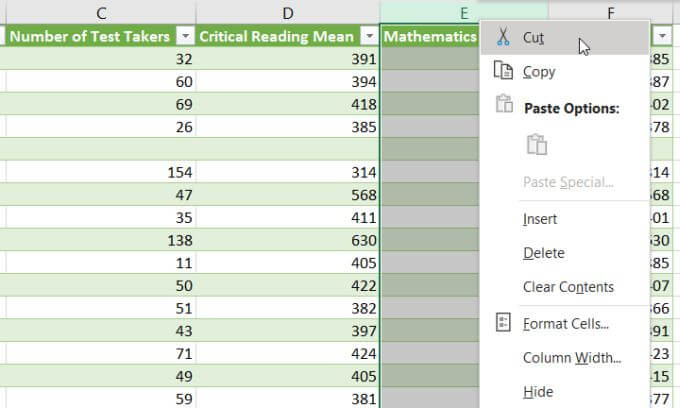Image resolution: width=680 pixels, height=408 pixels.
Task: Select the column D header
Action: click(288, 13)
